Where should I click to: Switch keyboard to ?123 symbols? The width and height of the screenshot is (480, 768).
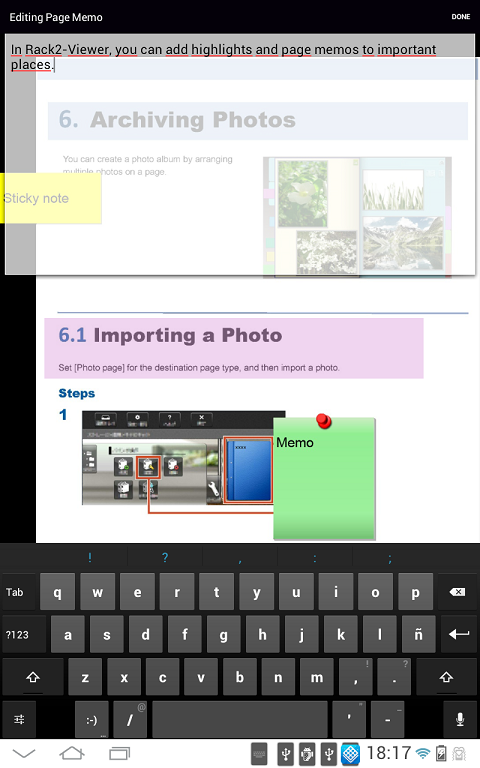tap(18, 635)
